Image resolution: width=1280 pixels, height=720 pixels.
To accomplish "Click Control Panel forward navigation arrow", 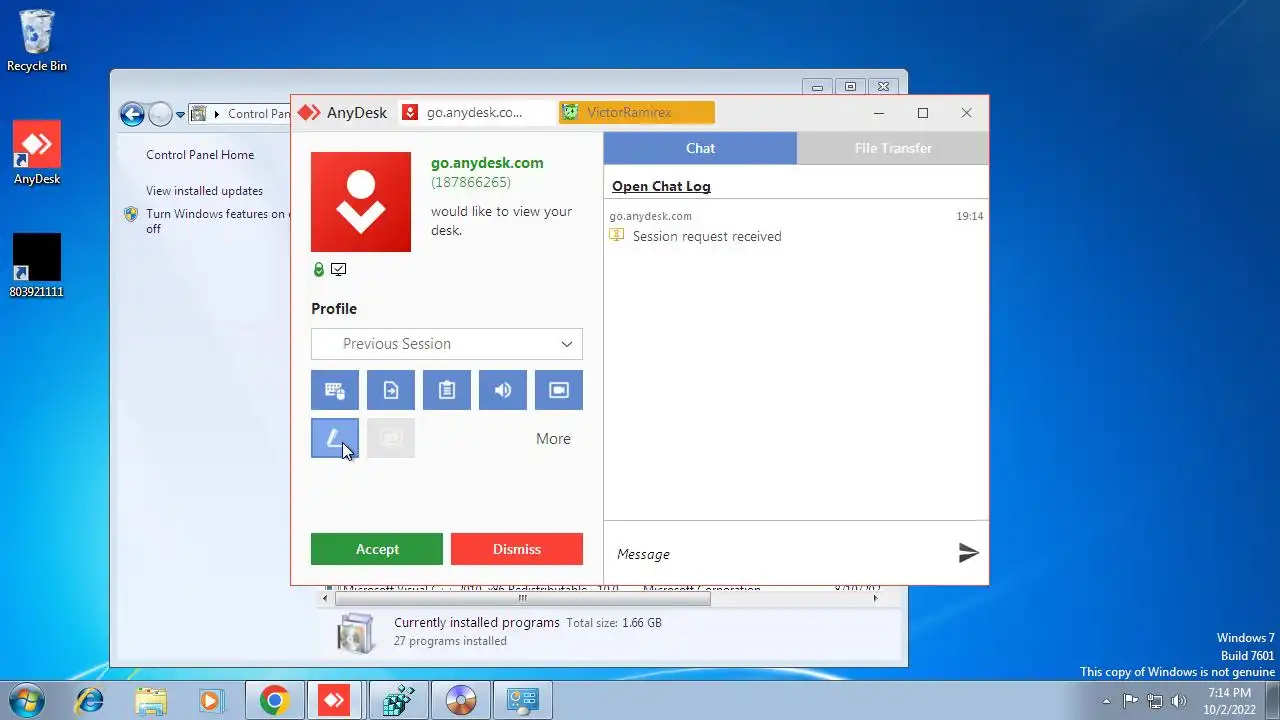I will tap(160, 114).
